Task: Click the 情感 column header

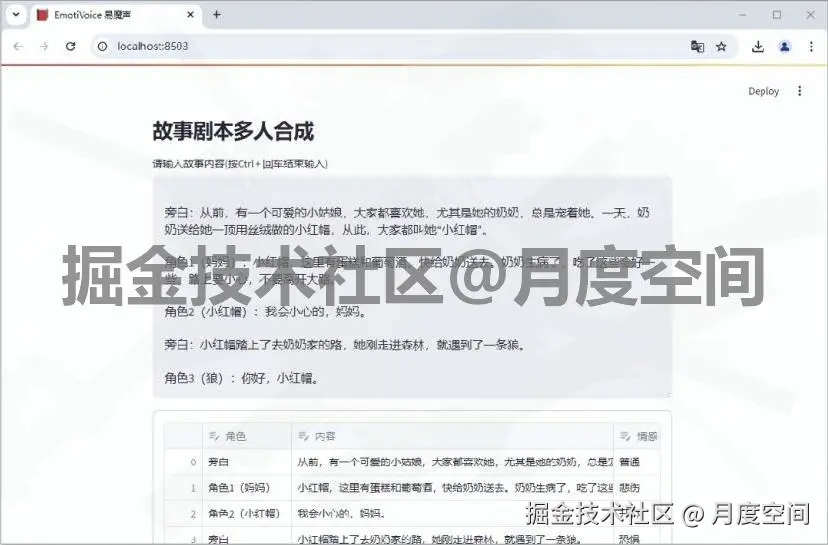Action: click(x=637, y=436)
